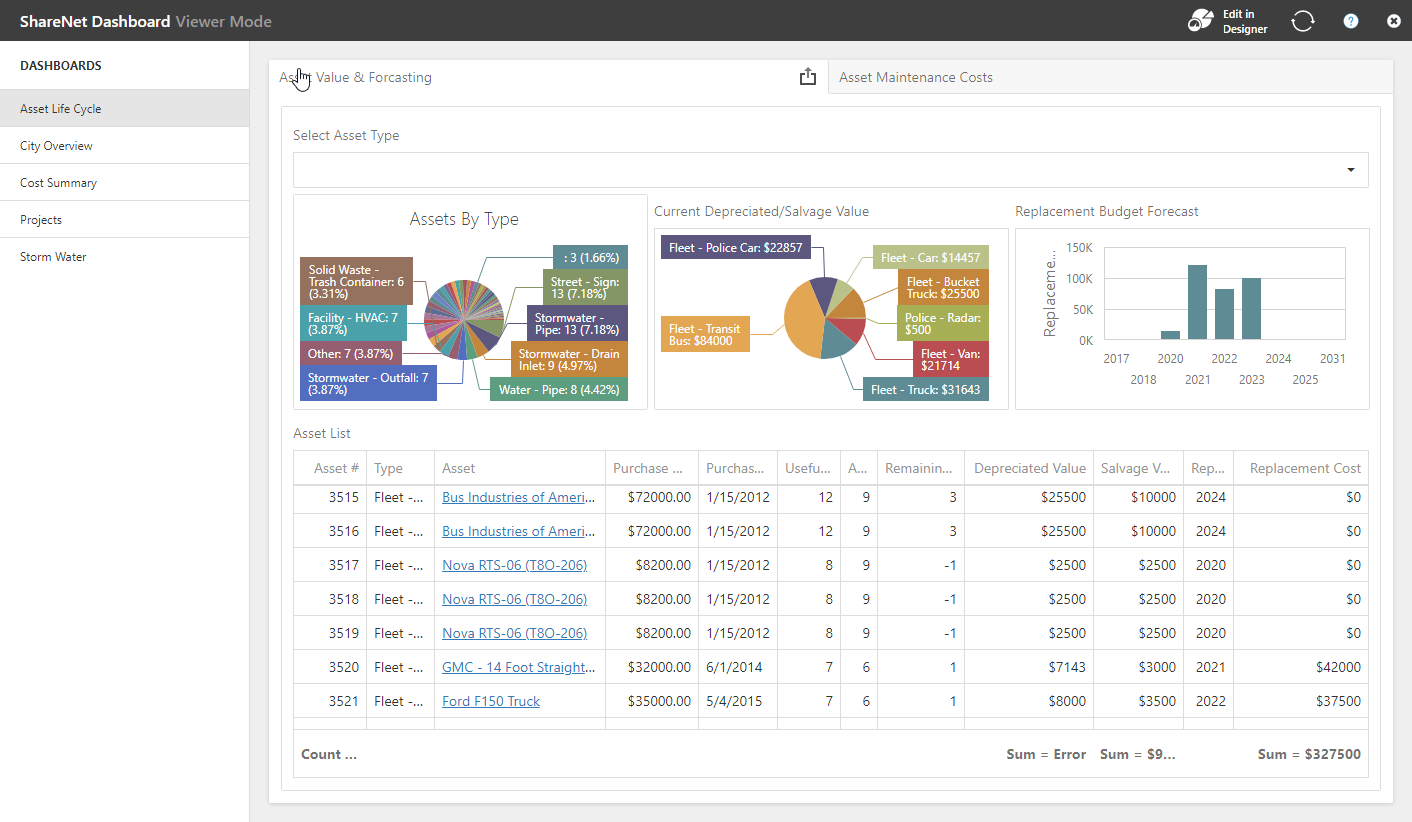Open the help icon in the top bar

tap(1350, 20)
